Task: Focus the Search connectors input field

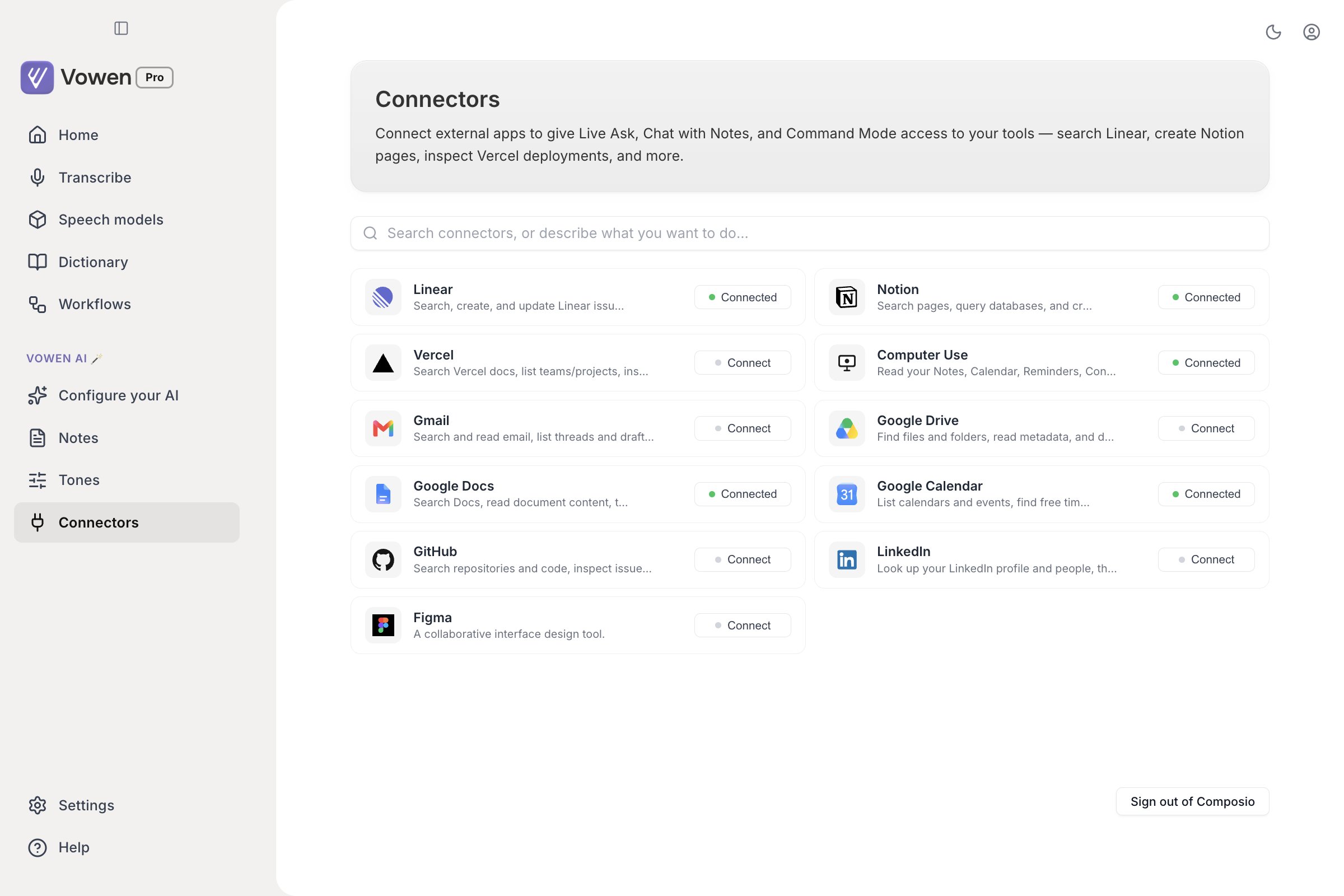Action: 809,233
